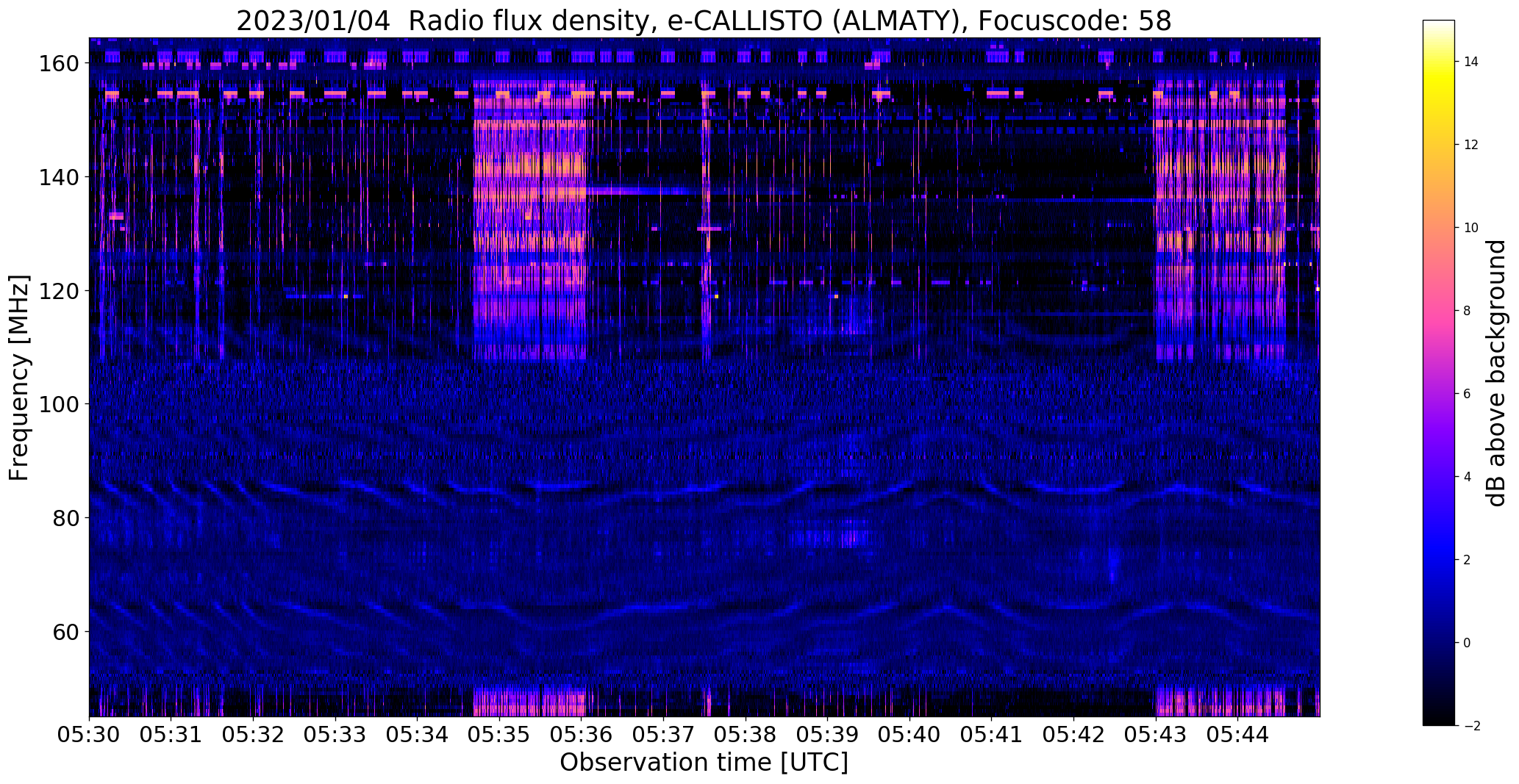The width and height of the screenshot is (1519, 784).
Task: Click the 05:35 time tick label
Action: (499, 735)
